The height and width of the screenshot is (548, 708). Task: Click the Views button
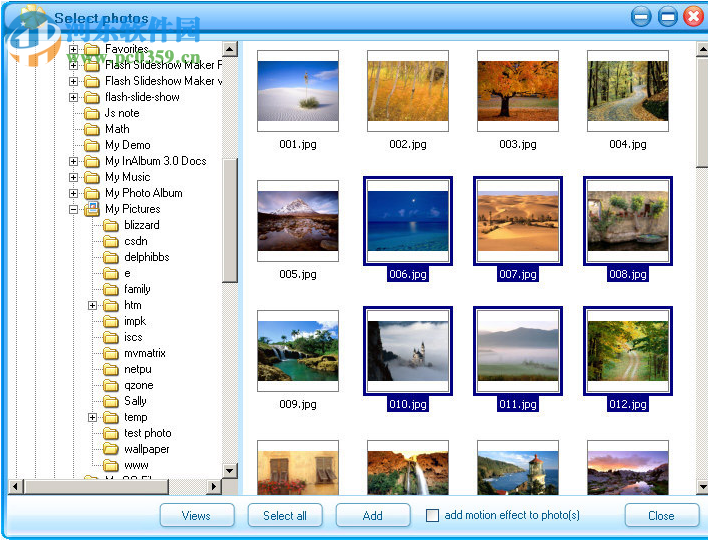[x=196, y=516]
